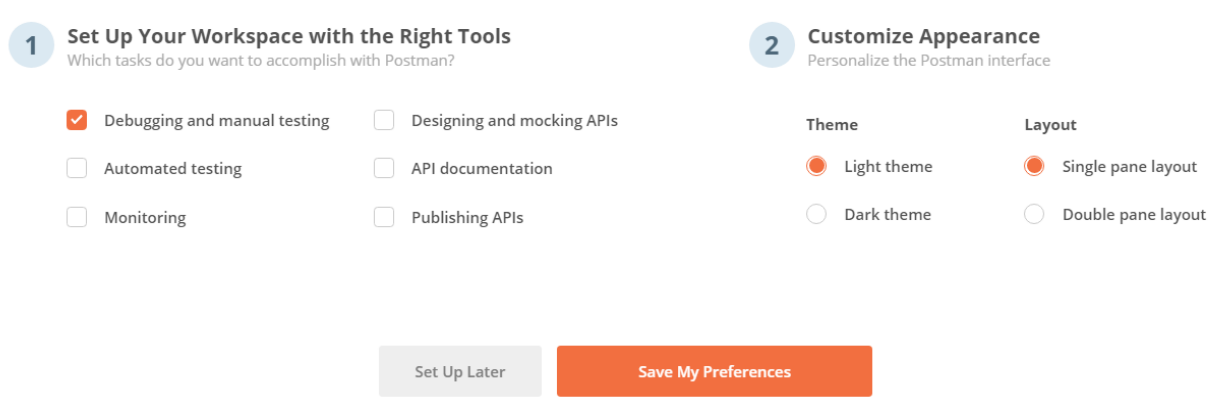Click the Set Up Your Workspace heading
1208x404 pixels.
click(x=289, y=36)
